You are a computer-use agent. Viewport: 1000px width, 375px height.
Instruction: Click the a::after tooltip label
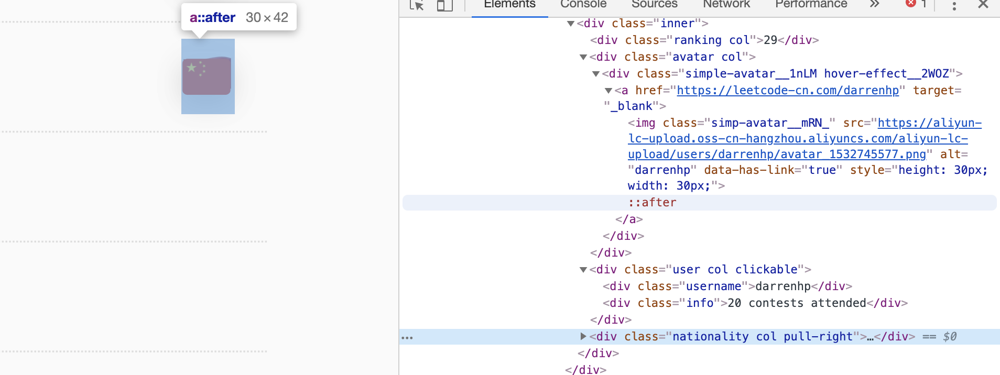[212, 17]
